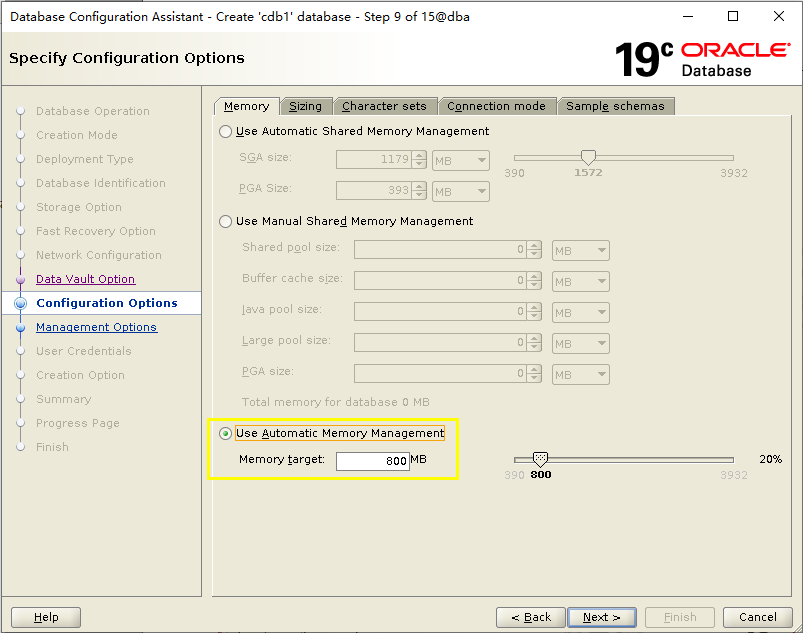Select Use Automatic Memory Management radio
The height and width of the screenshot is (633, 803).
tap(225, 433)
